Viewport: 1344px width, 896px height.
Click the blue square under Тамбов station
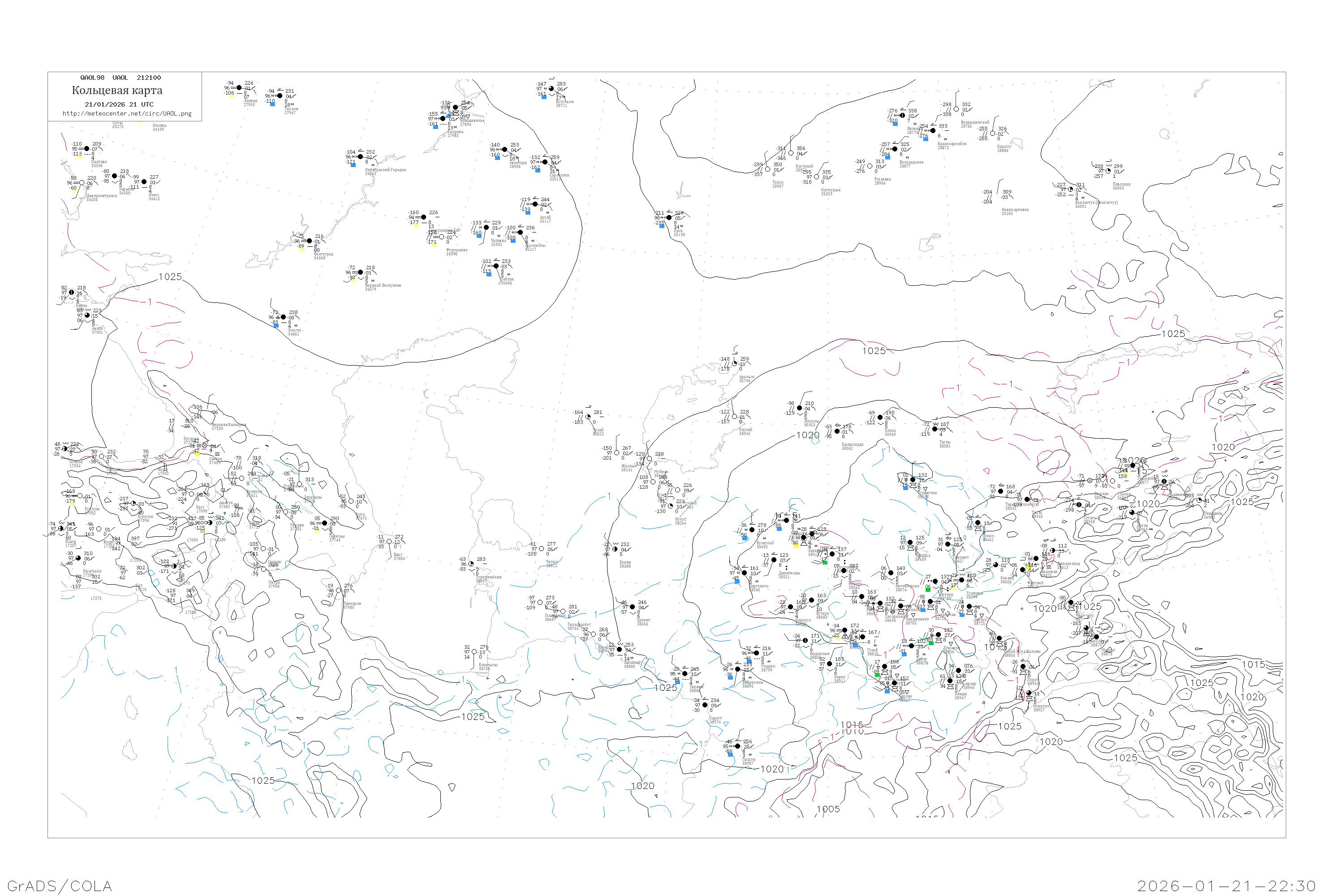click(x=272, y=104)
